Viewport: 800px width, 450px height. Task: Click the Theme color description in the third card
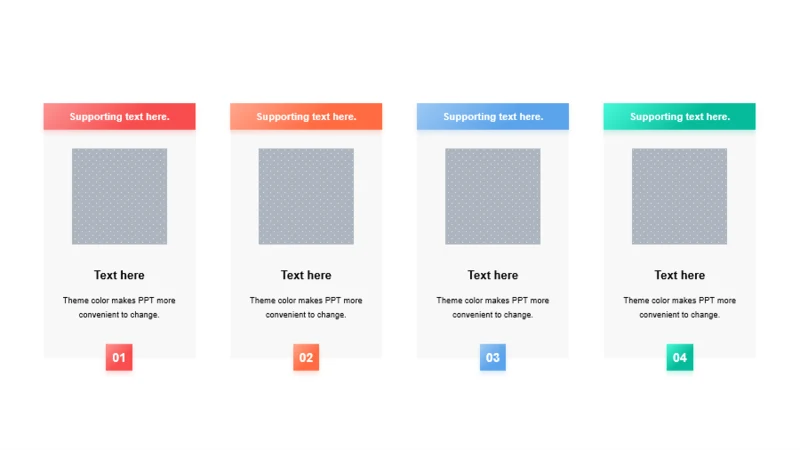coord(493,308)
